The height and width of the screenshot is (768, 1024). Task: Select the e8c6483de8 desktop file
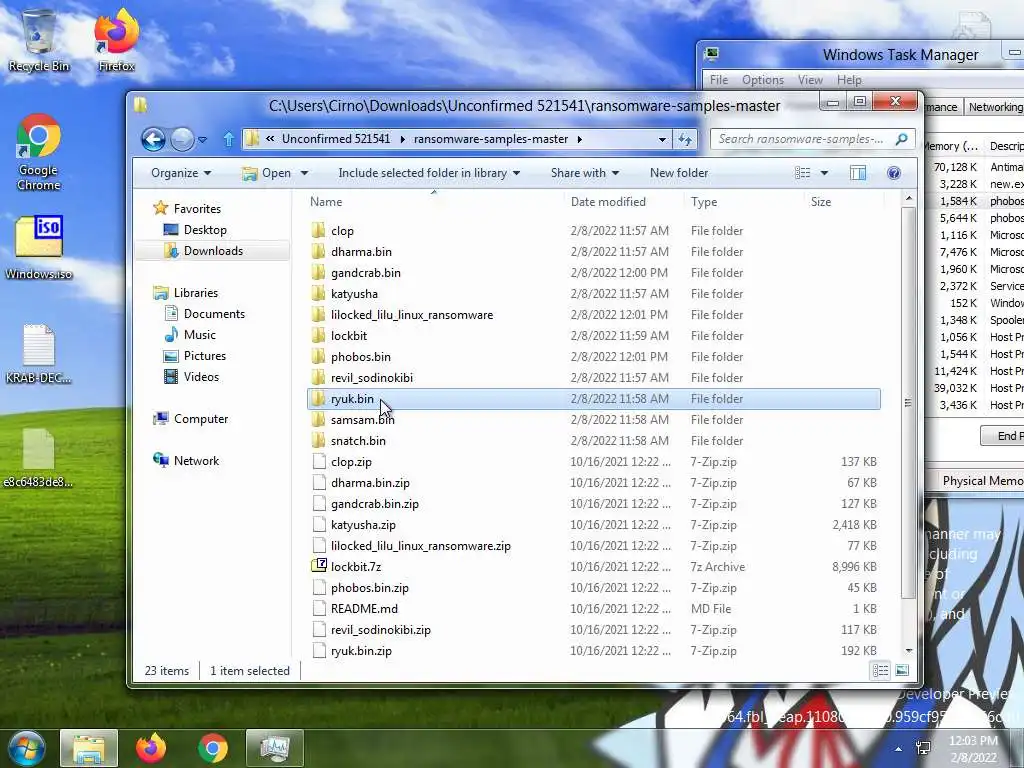click(39, 457)
